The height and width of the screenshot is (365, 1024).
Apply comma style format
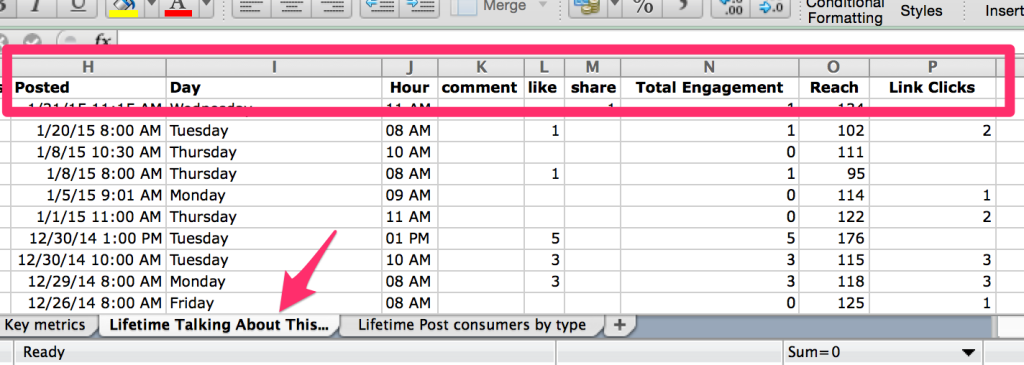pyautogui.click(x=683, y=8)
